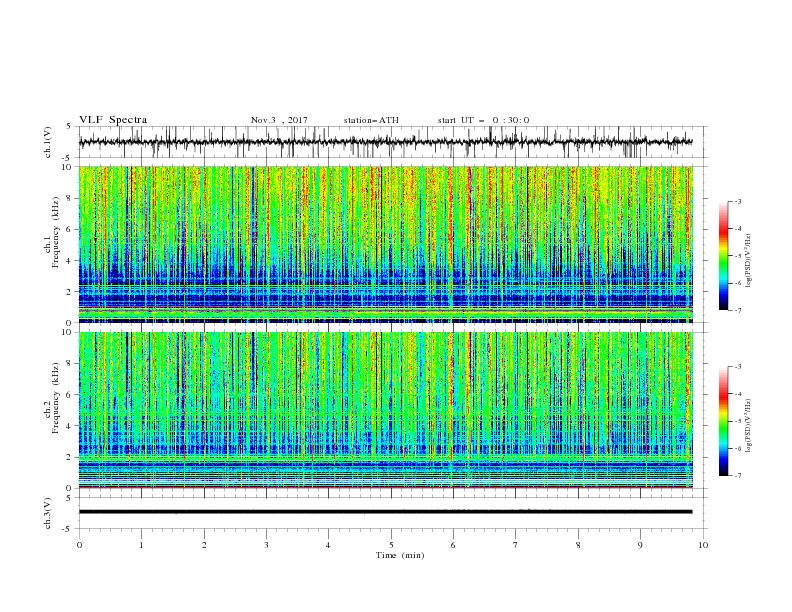The height and width of the screenshot is (612, 792).
Task: Click the 'VLF Spectra' title text
Action: (113, 120)
